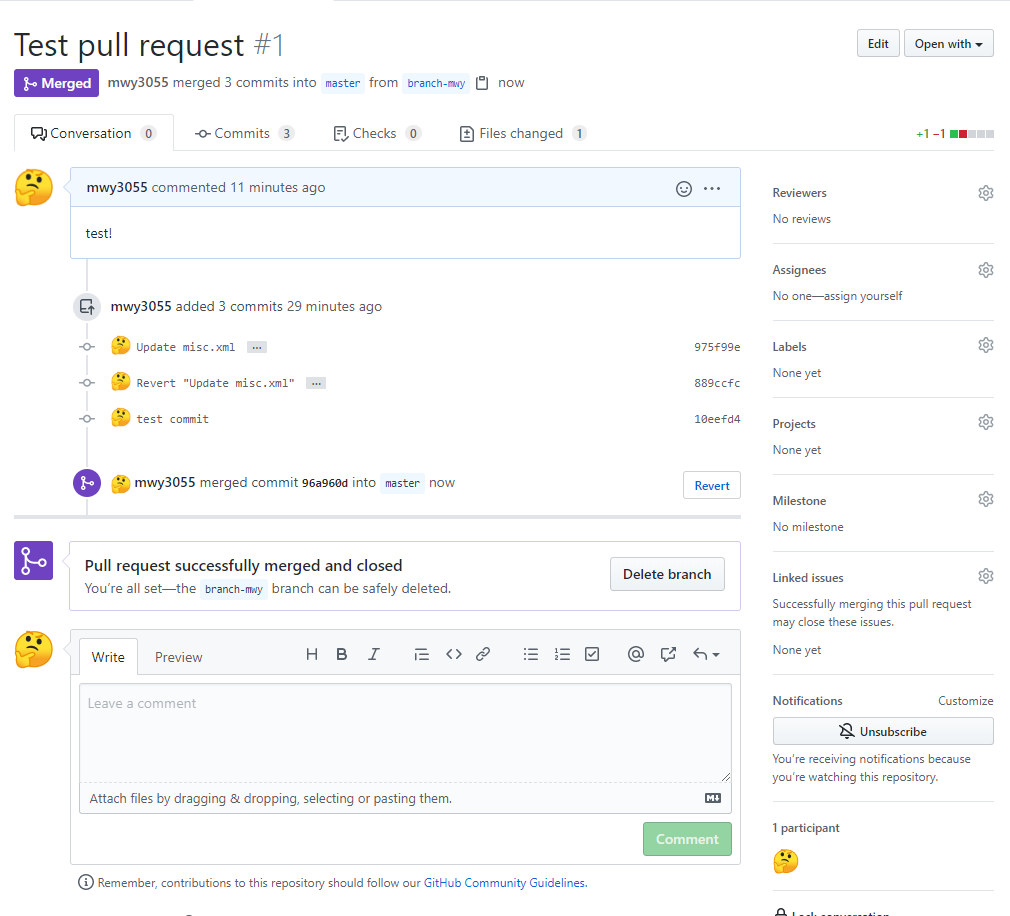1010x916 pixels.
Task: Add a numbered list
Action: pos(562,654)
